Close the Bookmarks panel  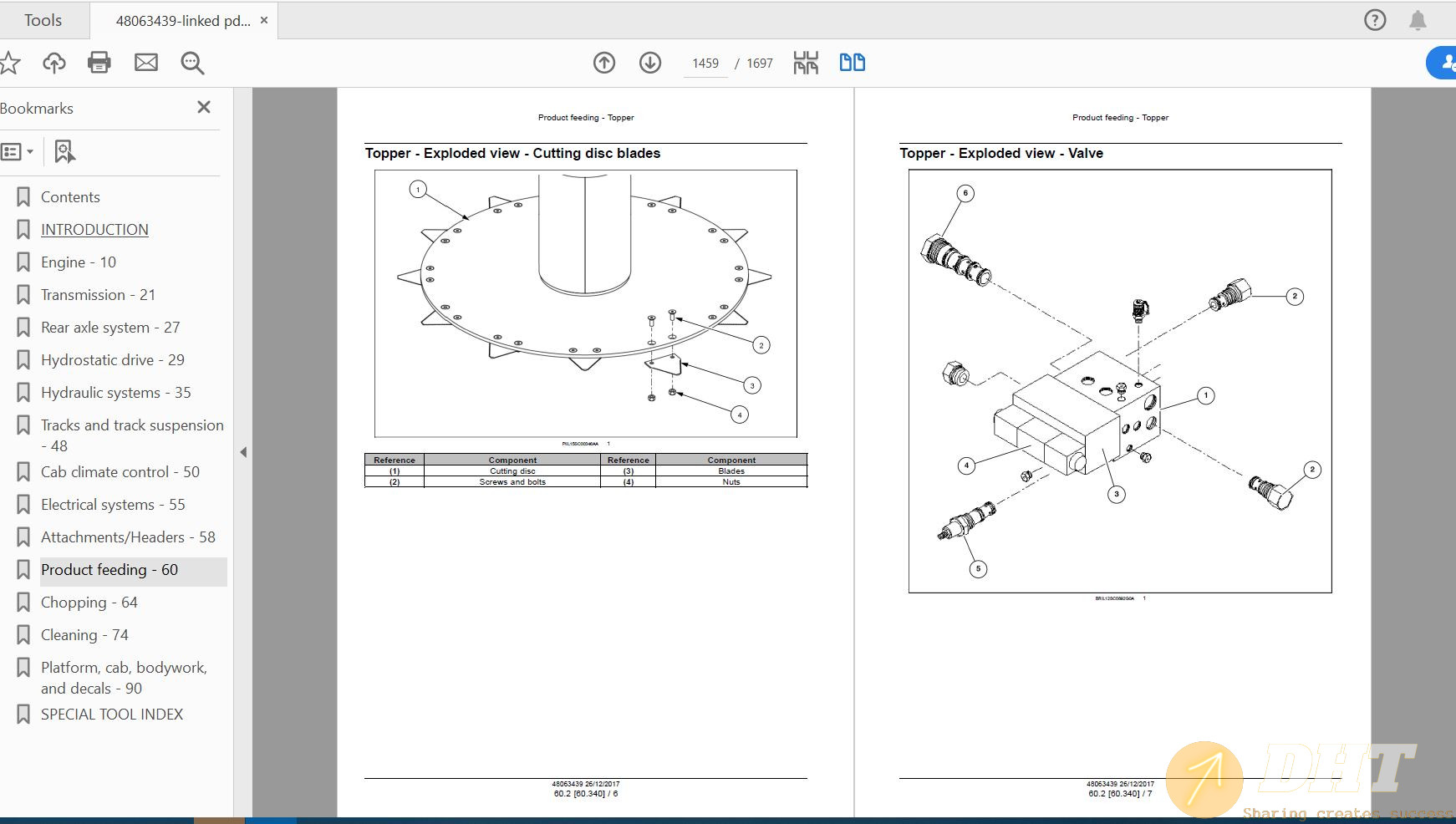203,107
